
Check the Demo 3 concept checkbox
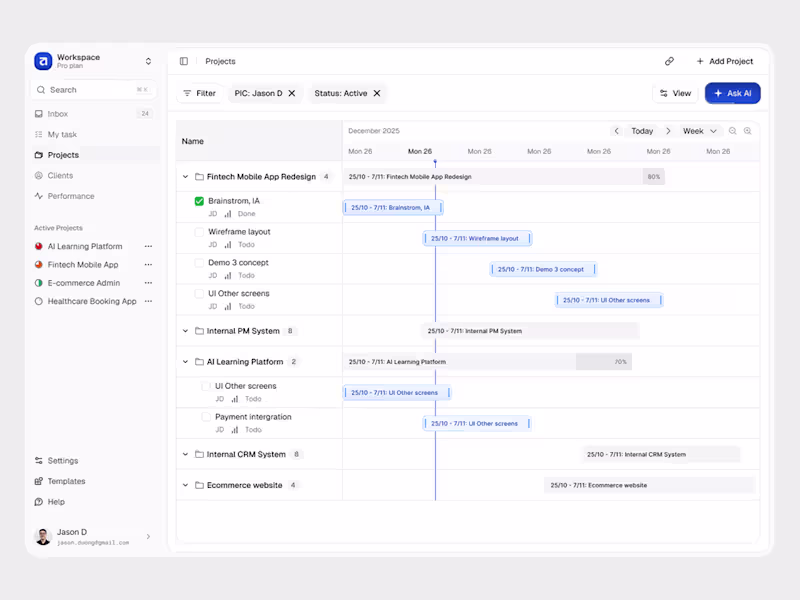(198, 262)
